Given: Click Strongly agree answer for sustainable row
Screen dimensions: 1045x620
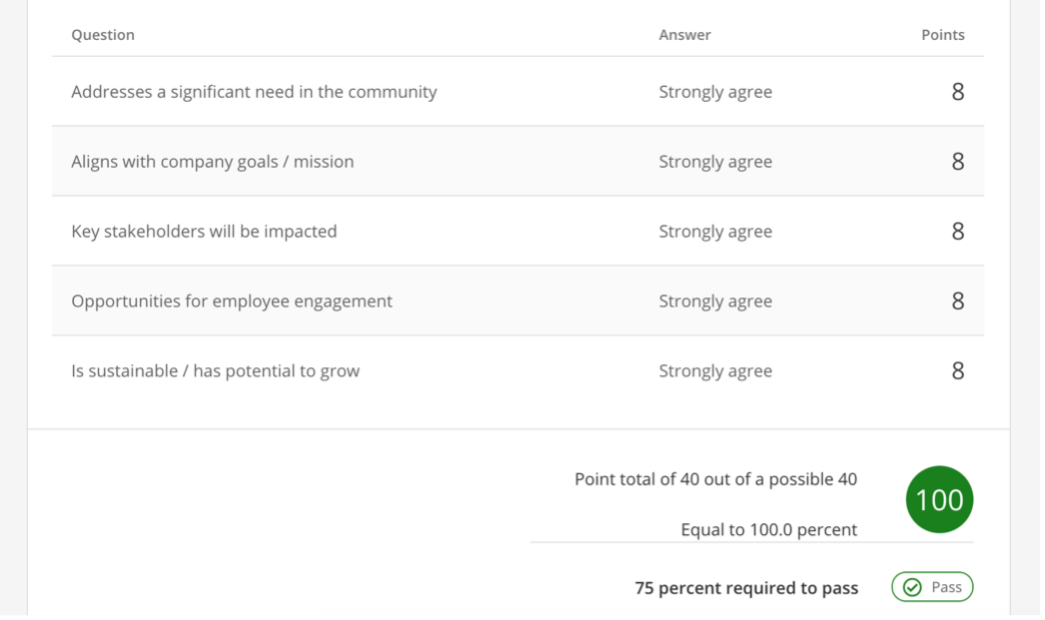Looking at the screenshot, I should click(x=715, y=371).
